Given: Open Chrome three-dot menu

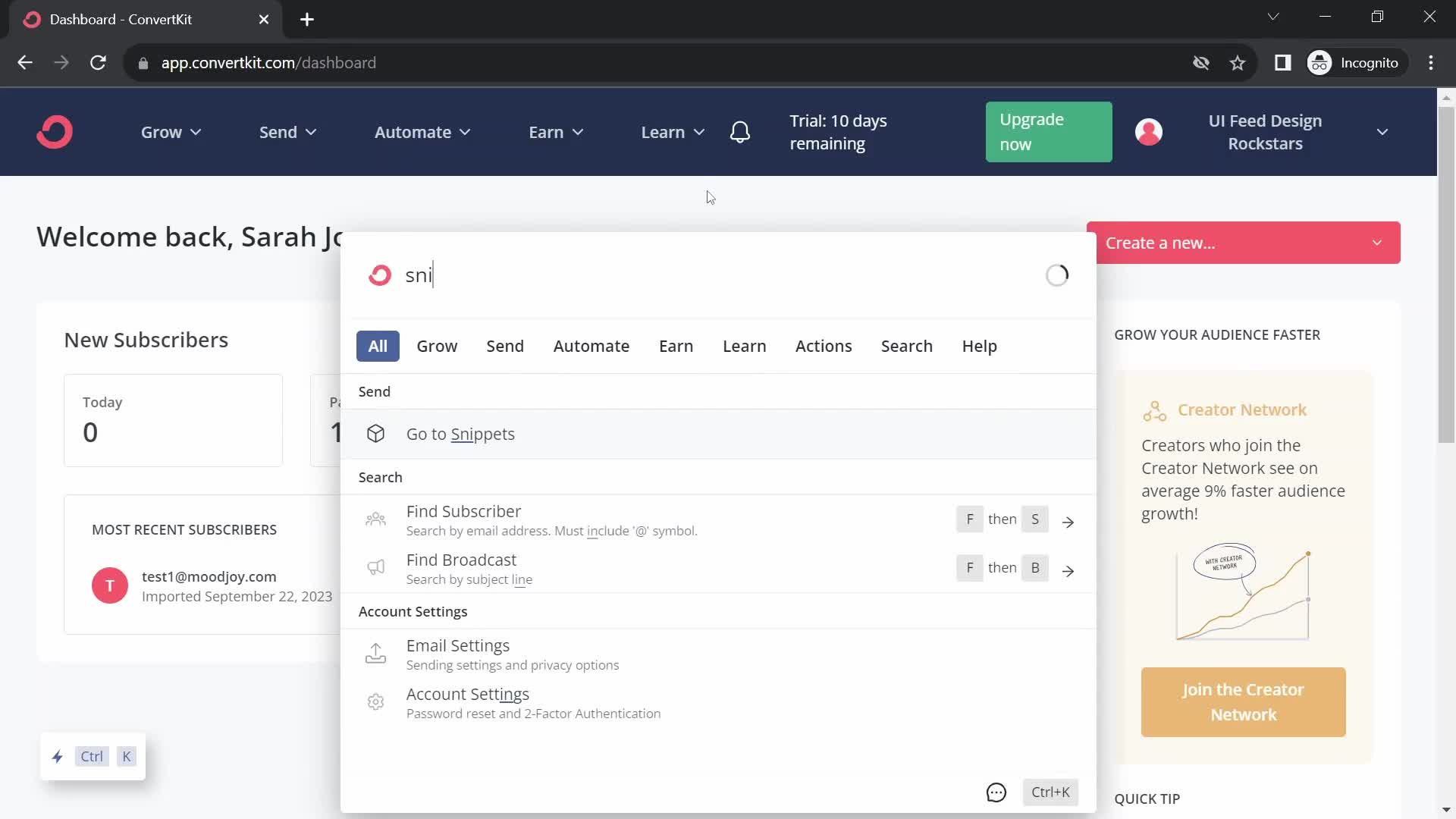Looking at the screenshot, I should [x=1431, y=63].
